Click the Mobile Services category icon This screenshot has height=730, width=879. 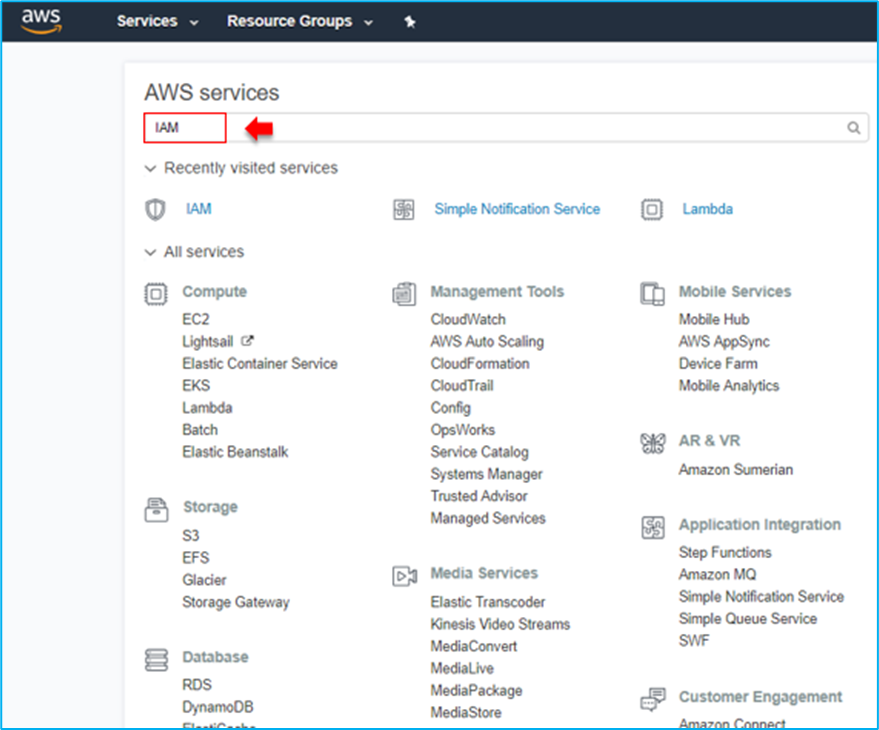(653, 294)
